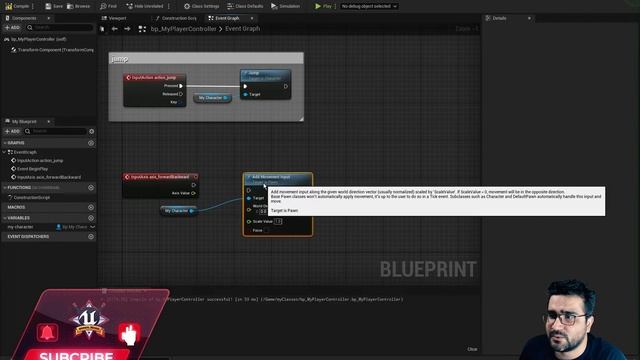The height and width of the screenshot is (360, 640).
Task: Open Find in blueprint
Action: pos(109,6)
